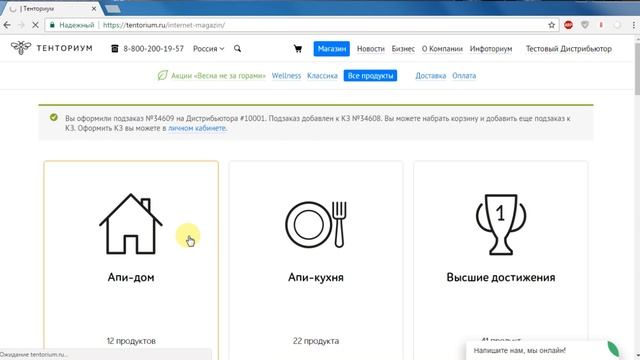Click the 8-800-200-19-57 phone number

tap(153, 49)
